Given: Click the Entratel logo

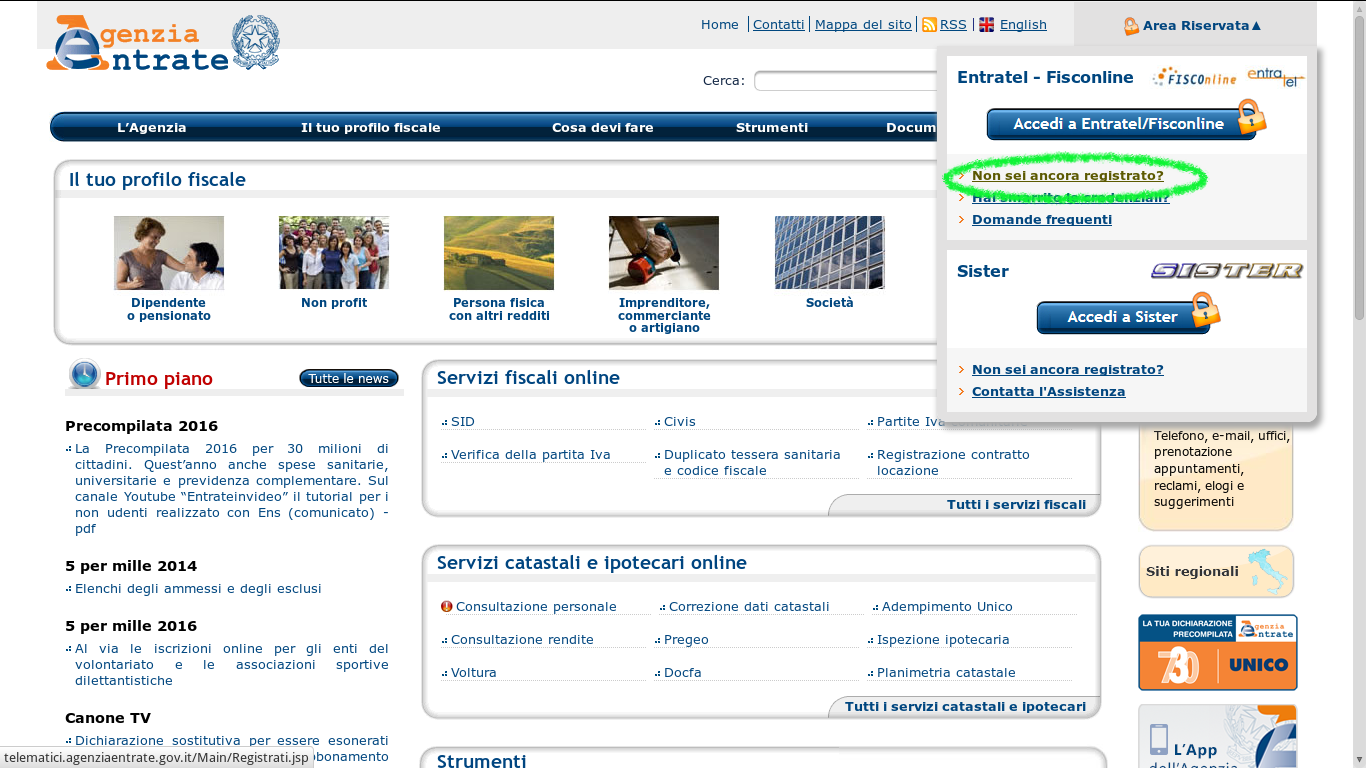Looking at the screenshot, I should (1276, 77).
